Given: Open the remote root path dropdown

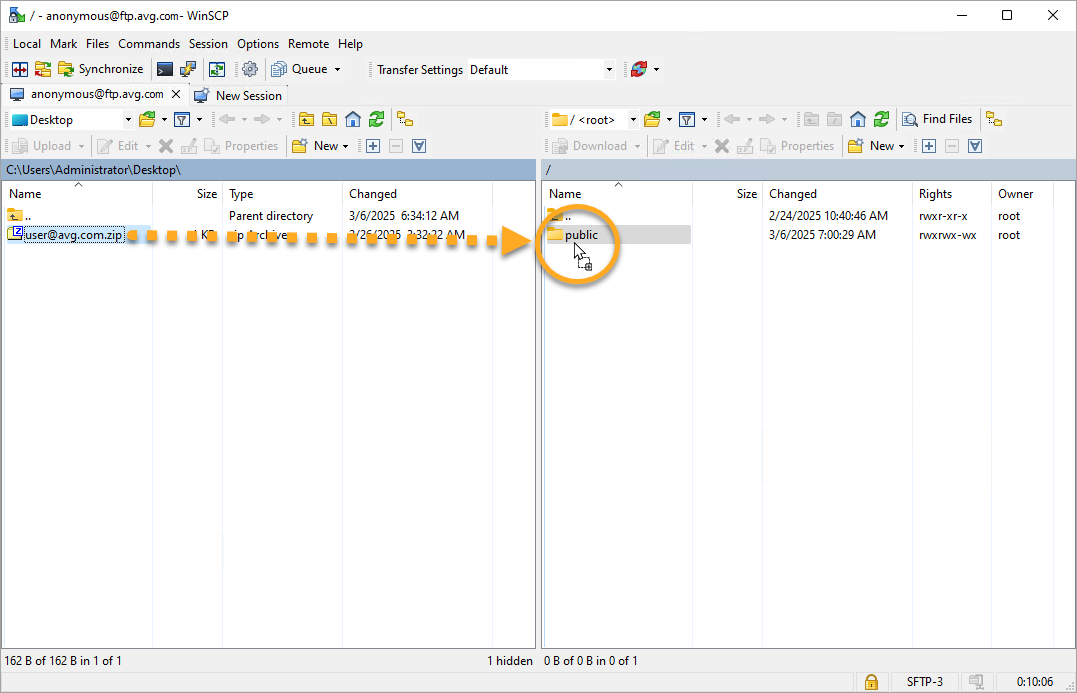Looking at the screenshot, I should [633, 120].
